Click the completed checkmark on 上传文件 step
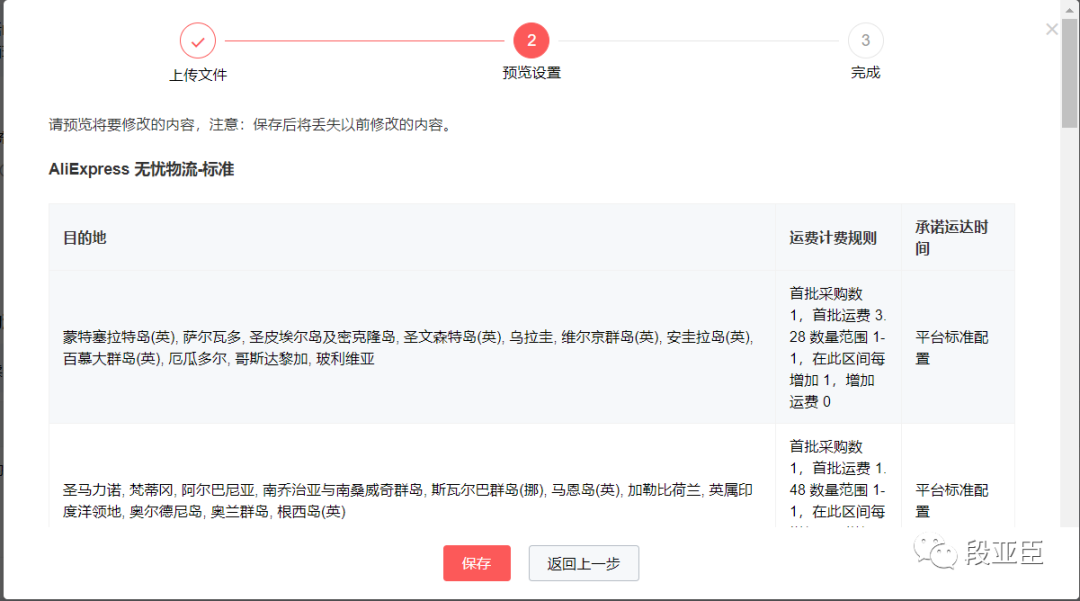This screenshot has height=601, width=1080. point(197,40)
